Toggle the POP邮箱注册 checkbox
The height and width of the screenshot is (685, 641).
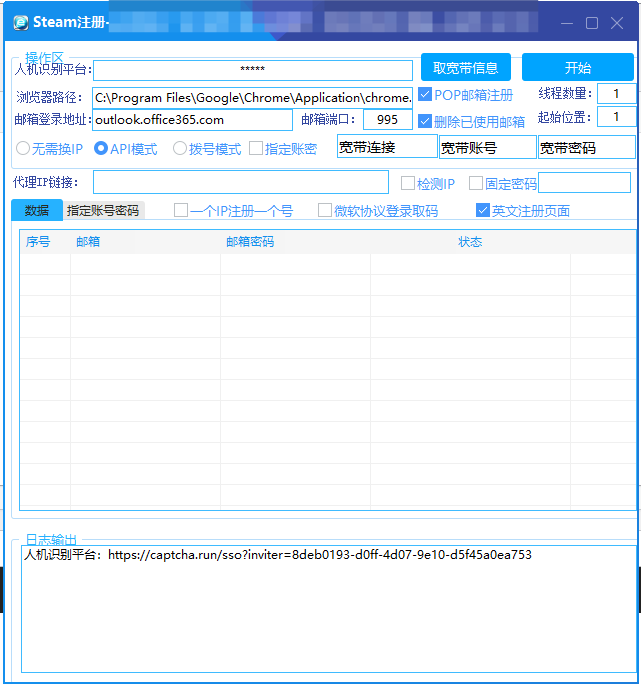[425, 95]
